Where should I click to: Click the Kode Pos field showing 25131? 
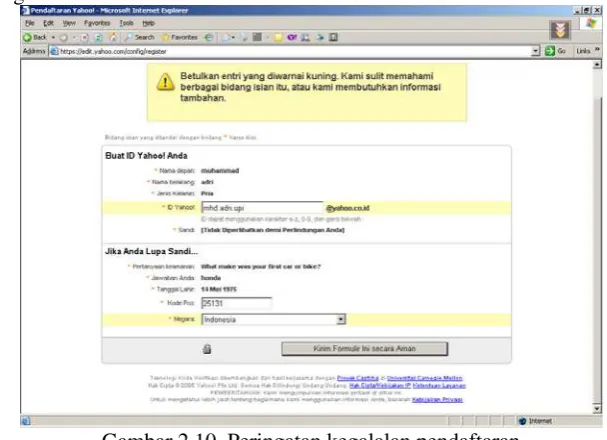[x=236, y=303]
